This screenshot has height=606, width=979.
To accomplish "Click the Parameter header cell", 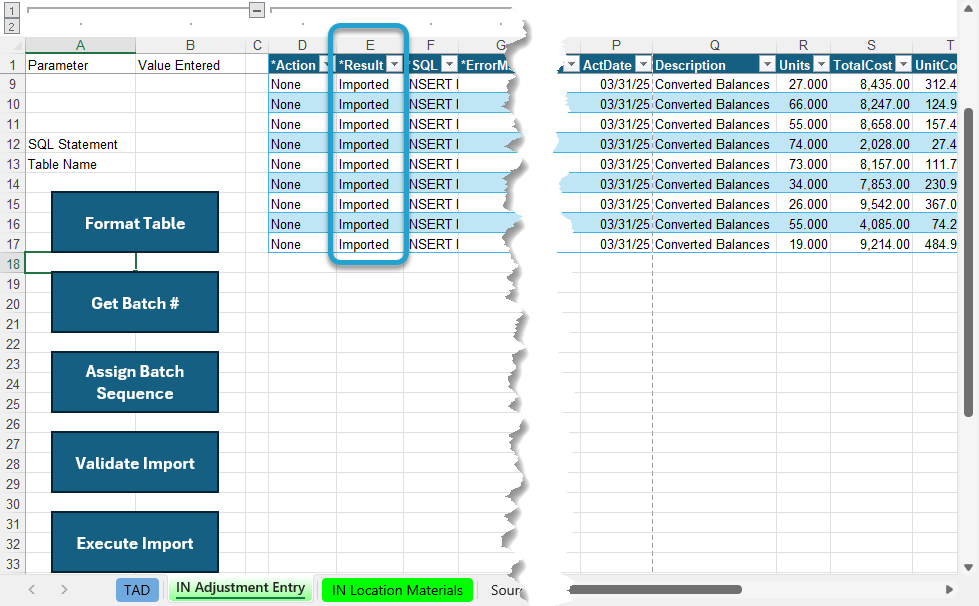I will (x=81, y=65).
